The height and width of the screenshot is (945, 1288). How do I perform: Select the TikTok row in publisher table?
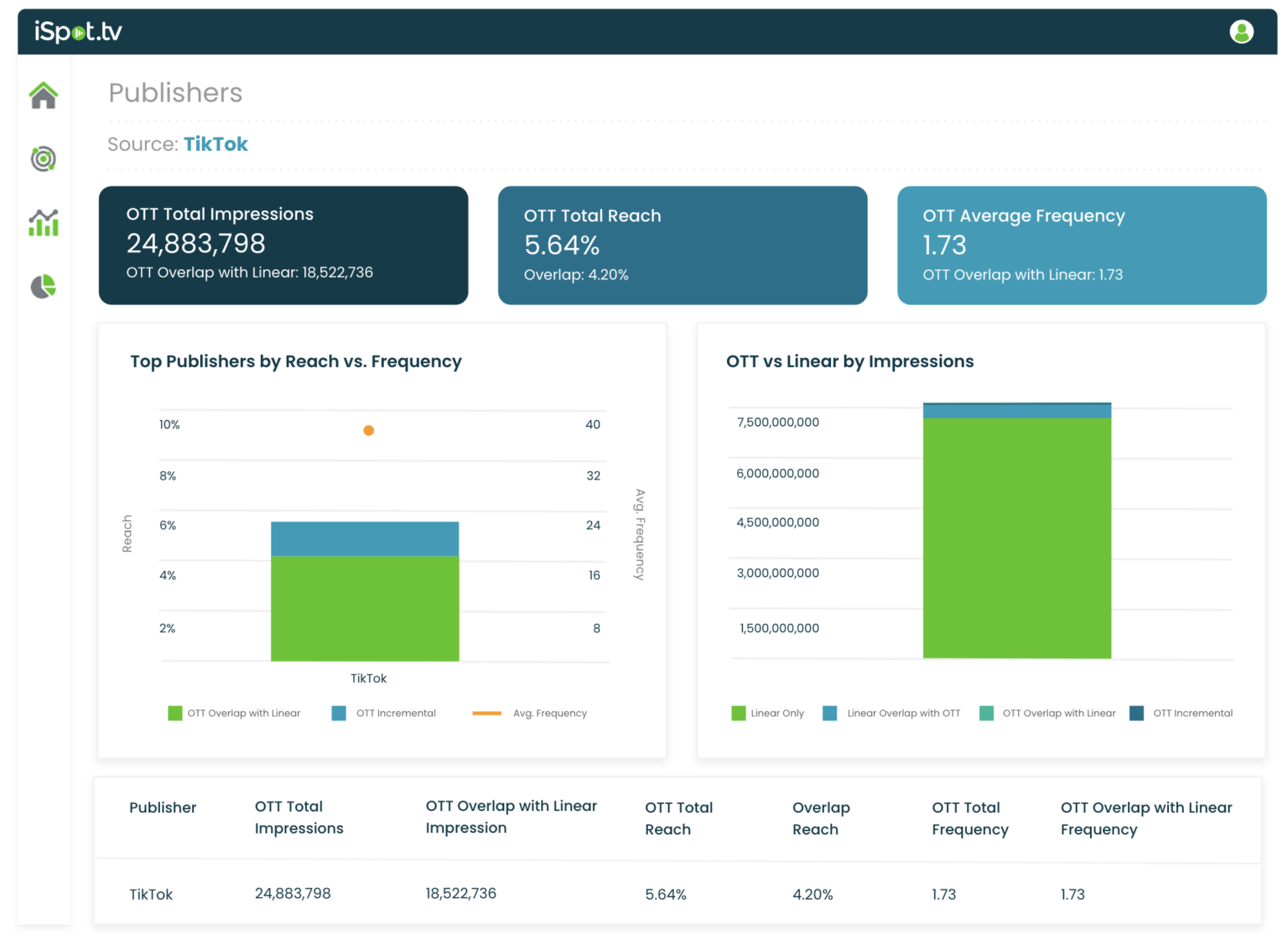[x=678, y=894]
